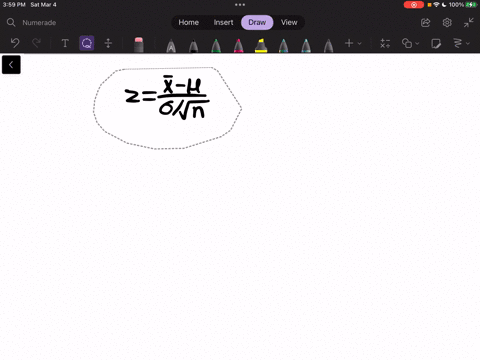Select the Draw tab
Viewport: 480px width, 360px height.
pyautogui.click(x=257, y=22)
